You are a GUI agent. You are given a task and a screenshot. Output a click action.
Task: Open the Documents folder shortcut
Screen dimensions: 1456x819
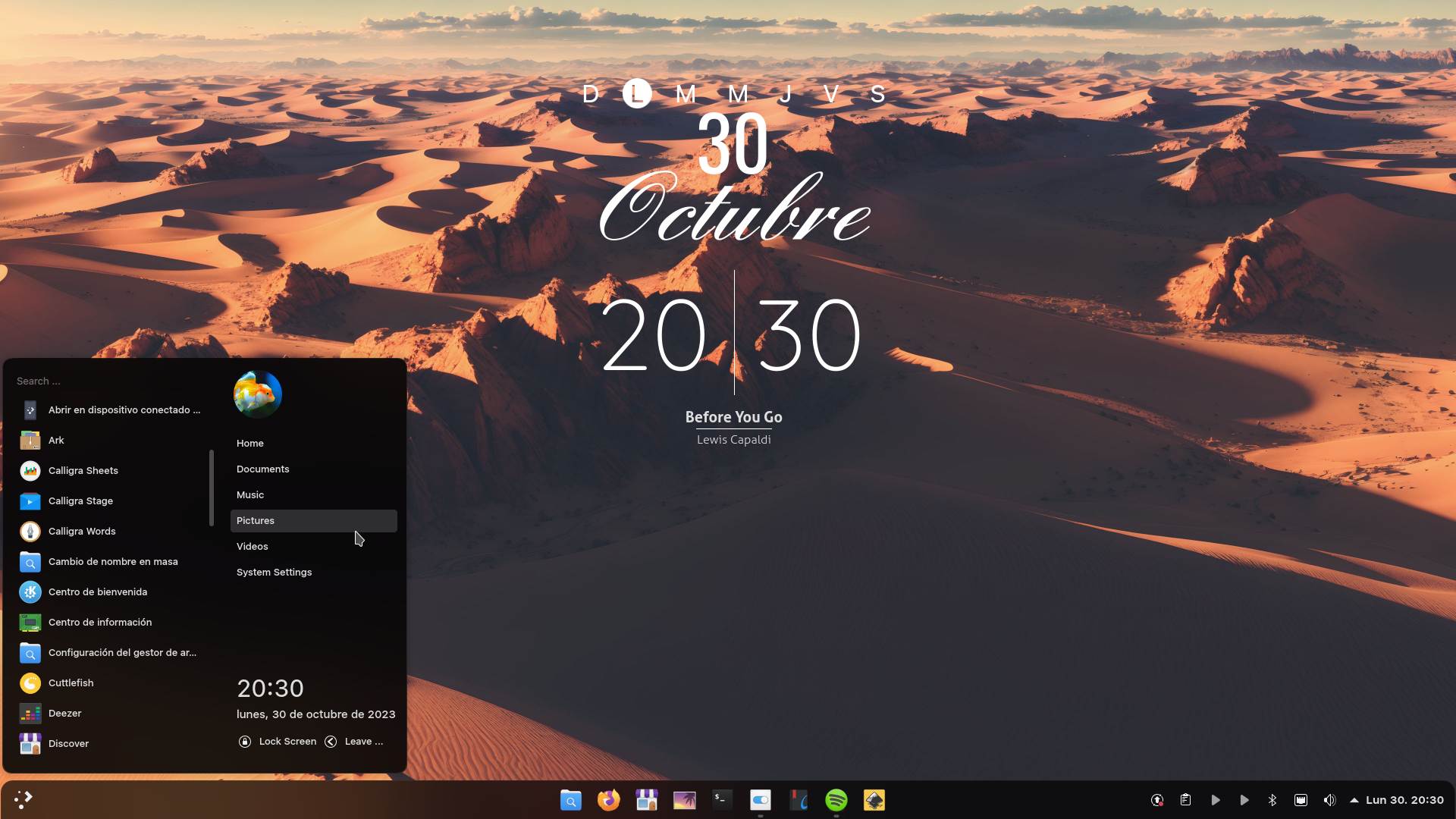pyautogui.click(x=313, y=469)
